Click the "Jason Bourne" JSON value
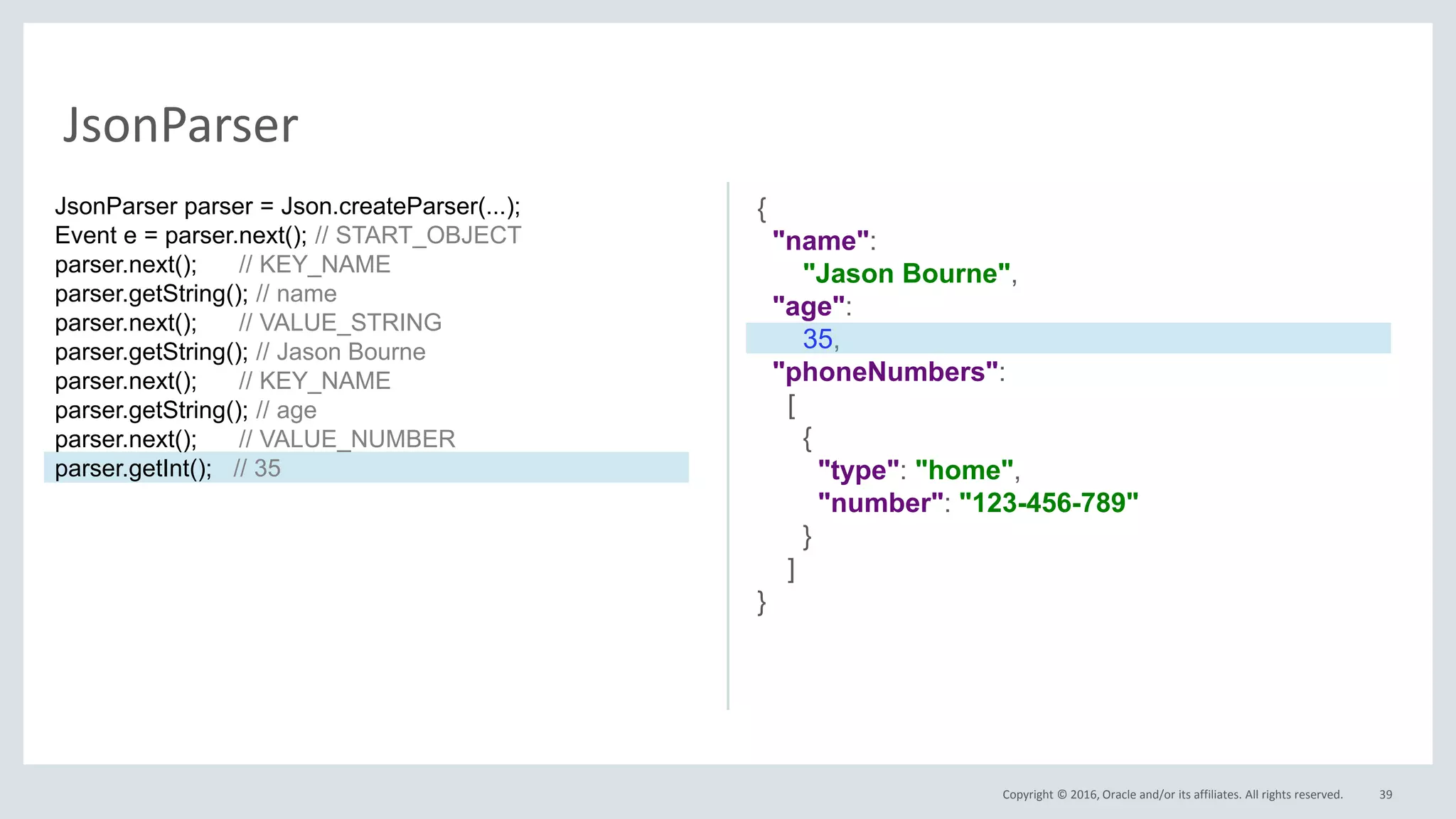Image resolution: width=1456 pixels, height=819 pixels. [906, 274]
